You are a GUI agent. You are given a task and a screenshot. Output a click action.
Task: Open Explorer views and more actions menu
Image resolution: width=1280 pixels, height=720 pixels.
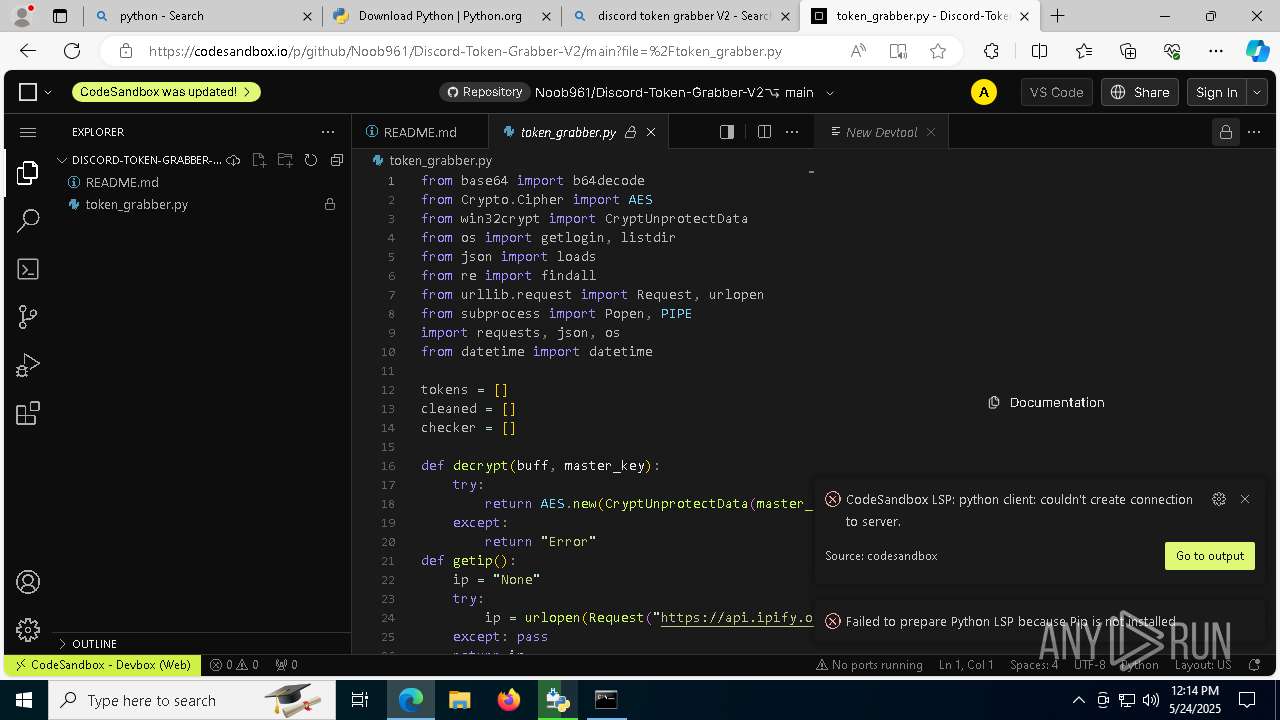pyautogui.click(x=328, y=132)
